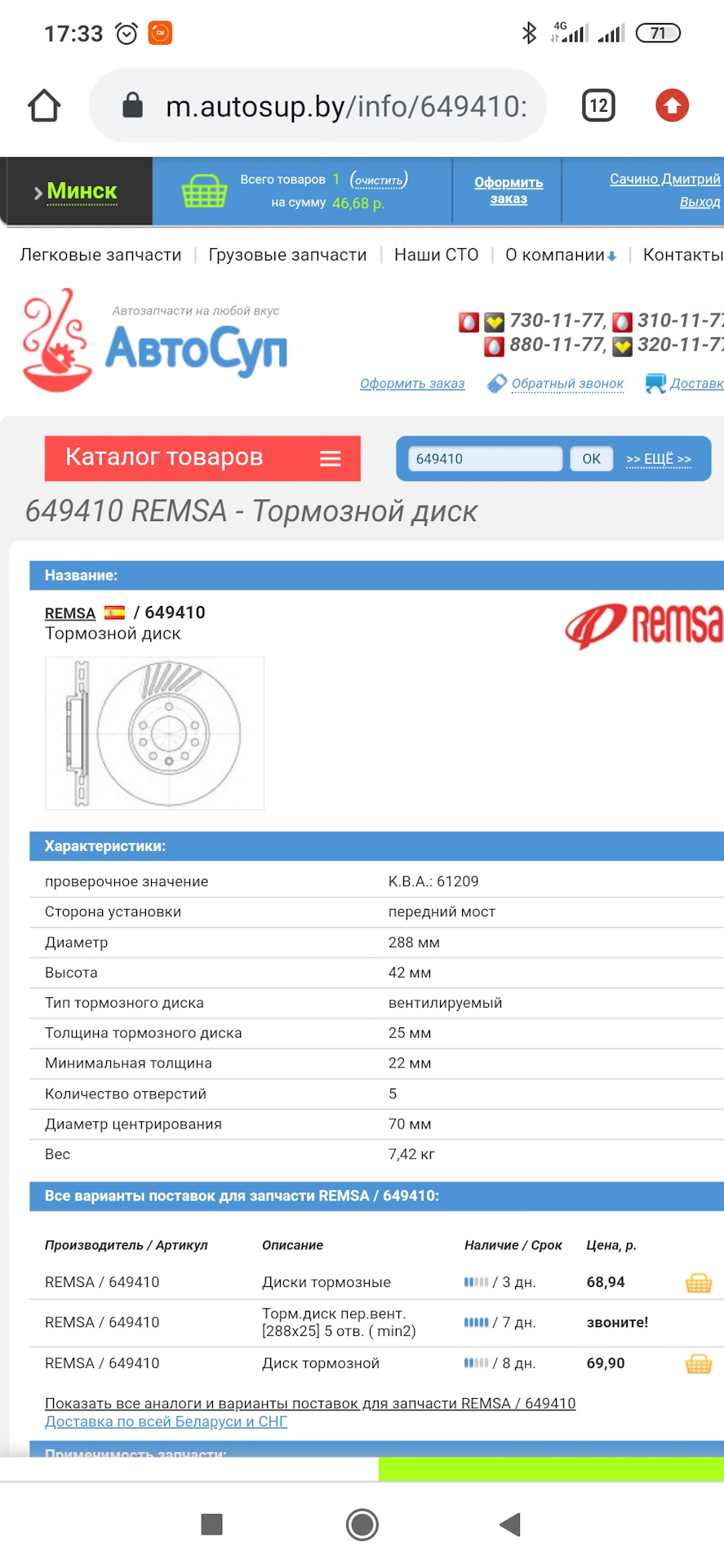Expand the >> ЕЩЁ >> search options
The image size is (724, 1568).
pos(659,459)
